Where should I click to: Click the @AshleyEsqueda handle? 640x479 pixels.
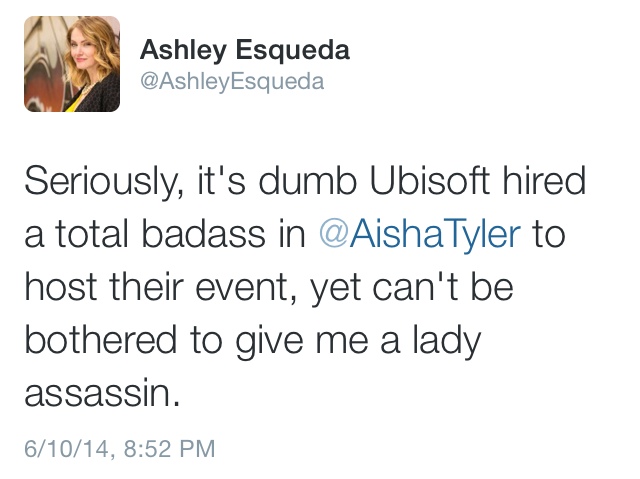(x=231, y=82)
